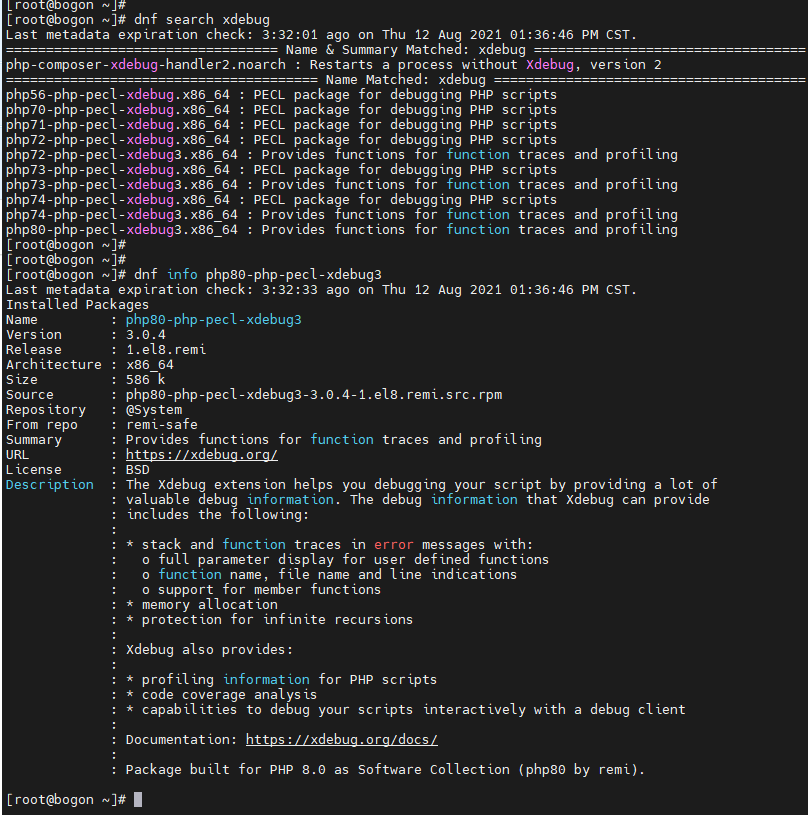
Task: Click the @System repository value
Action: click(x=153, y=410)
